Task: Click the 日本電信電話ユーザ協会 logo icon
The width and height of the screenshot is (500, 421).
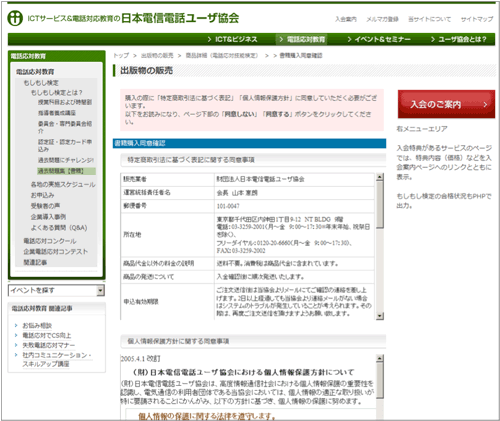Action: click(x=15, y=18)
